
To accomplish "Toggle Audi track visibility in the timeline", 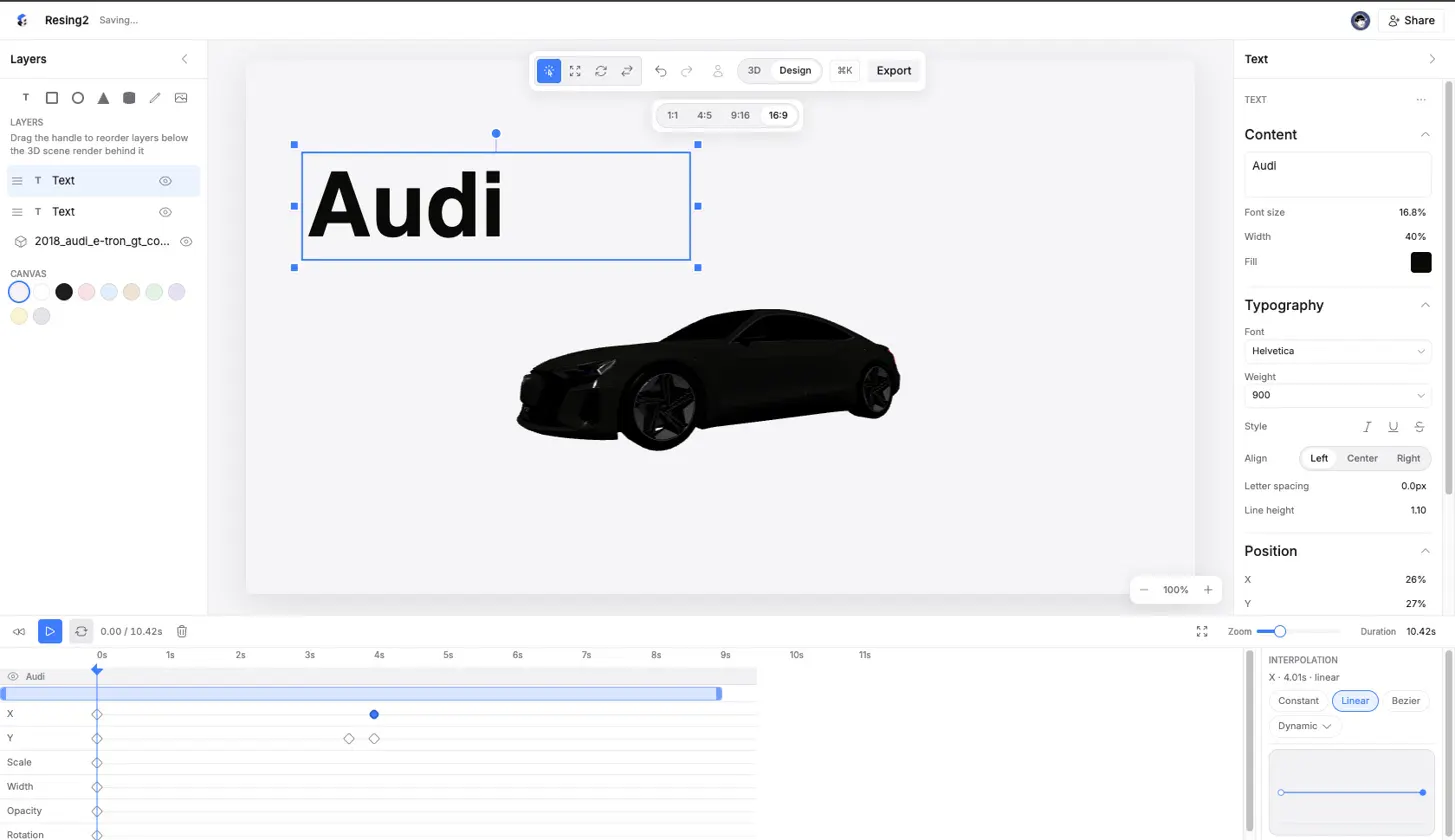I will [13, 677].
